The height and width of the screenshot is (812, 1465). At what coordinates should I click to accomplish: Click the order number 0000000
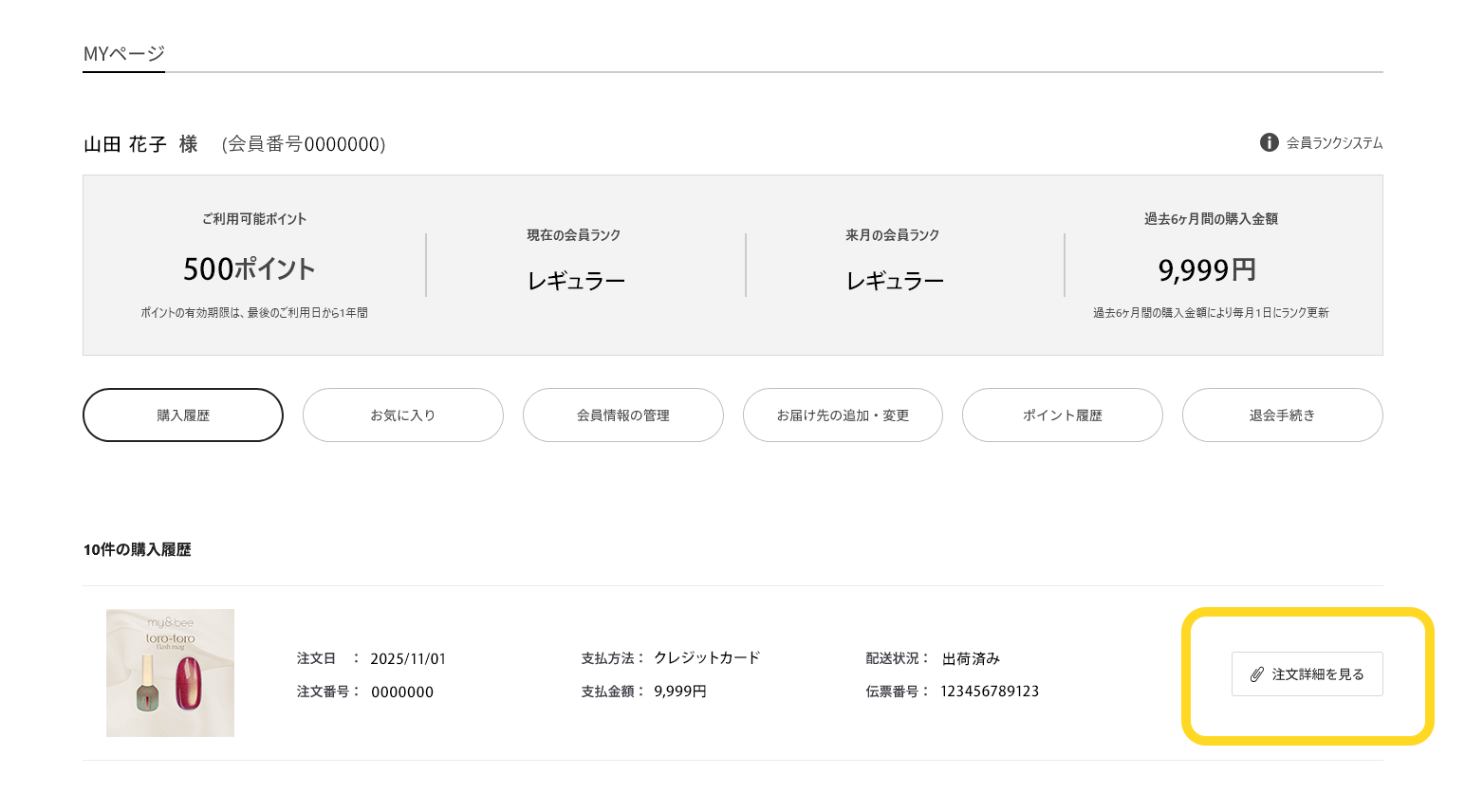point(402,692)
